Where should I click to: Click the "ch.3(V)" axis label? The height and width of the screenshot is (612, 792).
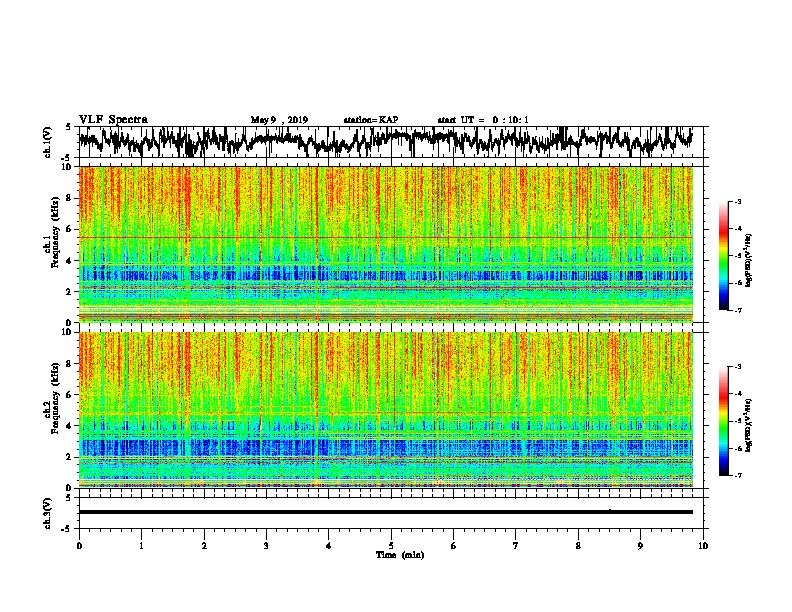click(48, 513)
